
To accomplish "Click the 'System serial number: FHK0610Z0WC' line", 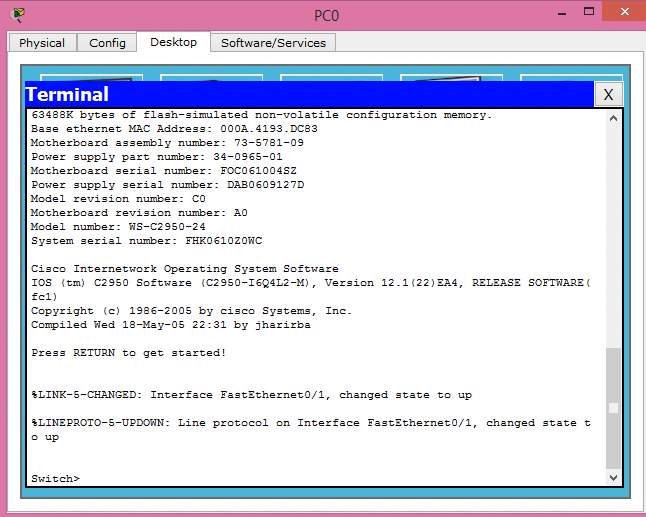I will click(147, 241).
